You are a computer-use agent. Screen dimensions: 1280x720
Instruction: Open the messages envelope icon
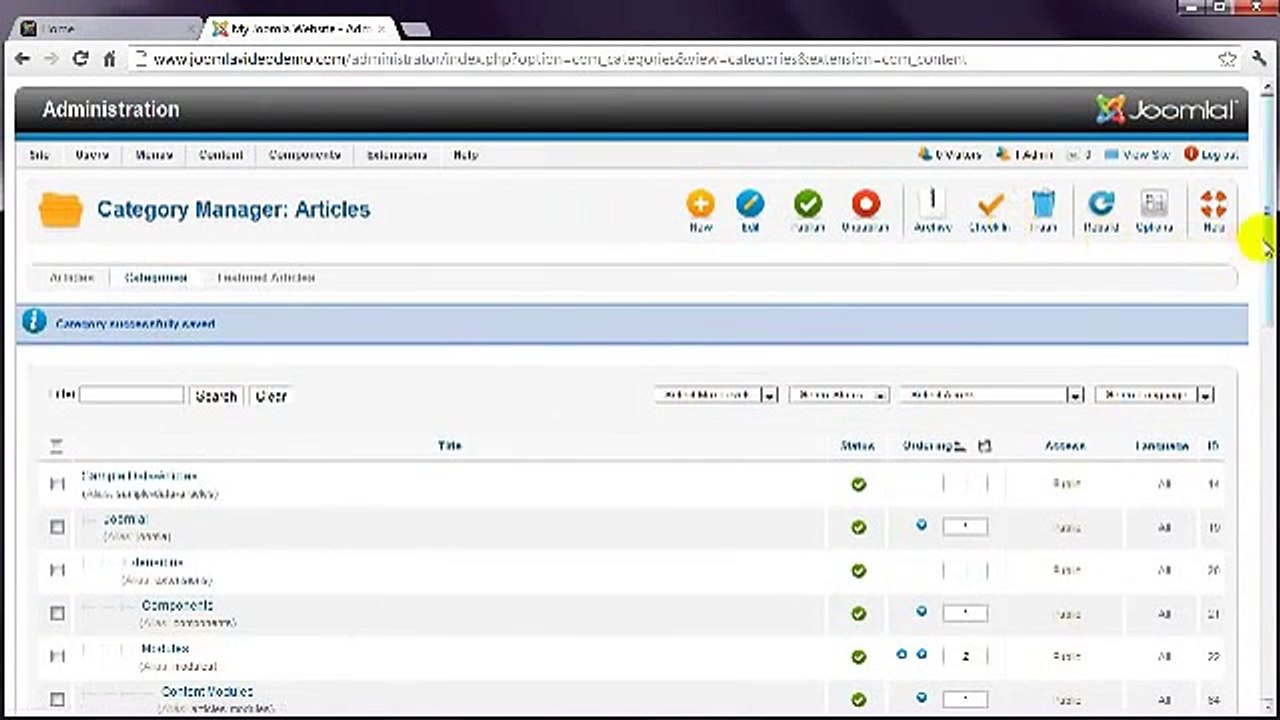(1073, 155)
